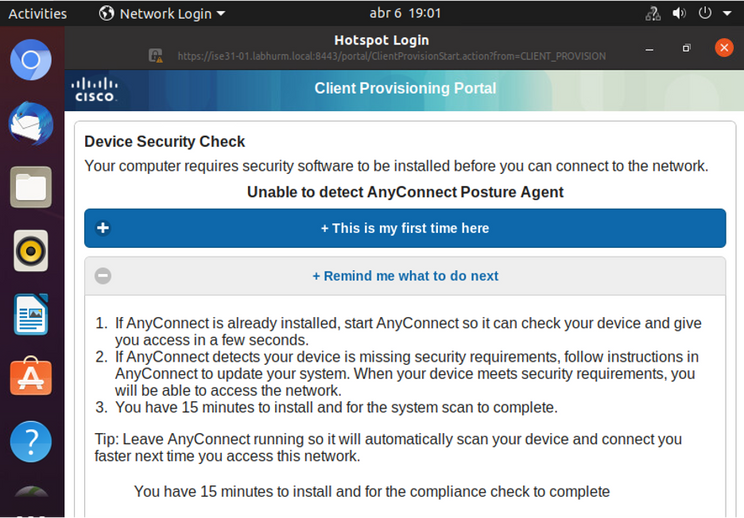Click step 1 'If AnyConnect is already installed'
744x518 pixels.
click(x=408, y=331)
